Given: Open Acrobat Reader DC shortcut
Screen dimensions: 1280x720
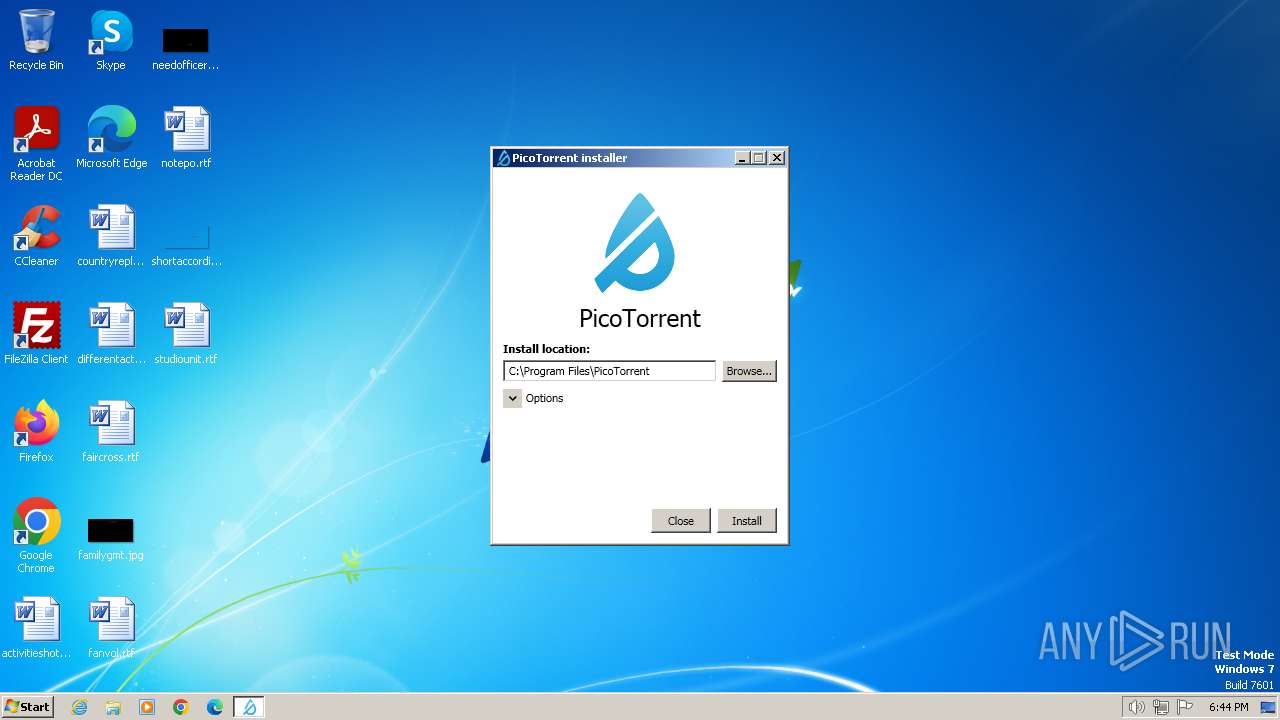Looking at the screenshot, I should click(x=36, y=144).
